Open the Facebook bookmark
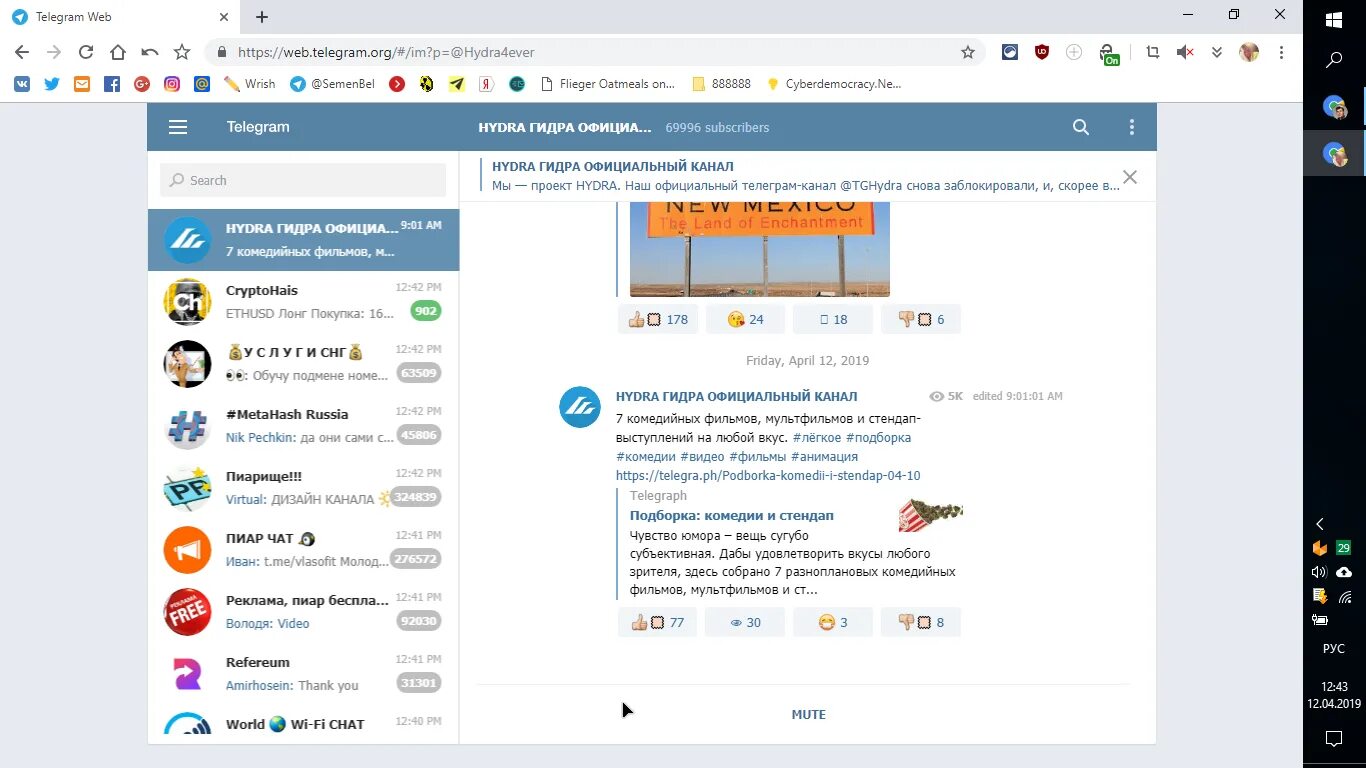 click(112, 84)
